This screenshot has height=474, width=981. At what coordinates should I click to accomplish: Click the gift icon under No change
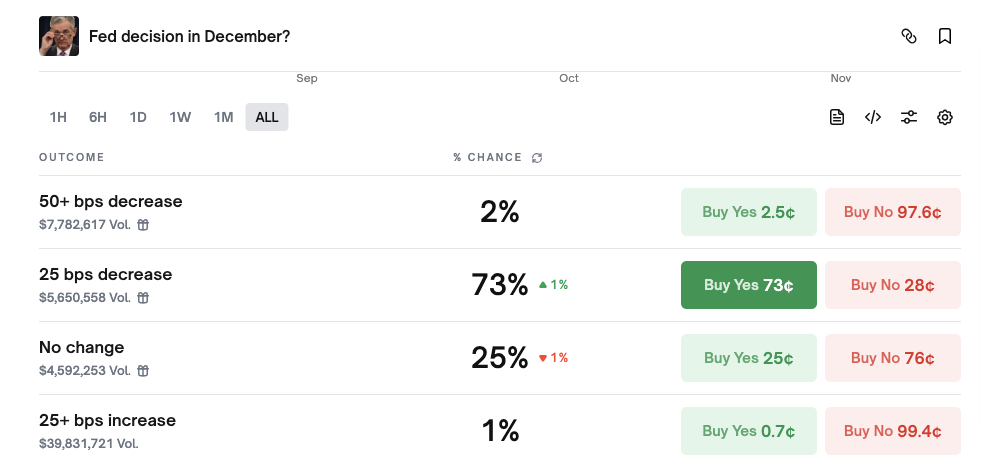(x=143, y=371)
